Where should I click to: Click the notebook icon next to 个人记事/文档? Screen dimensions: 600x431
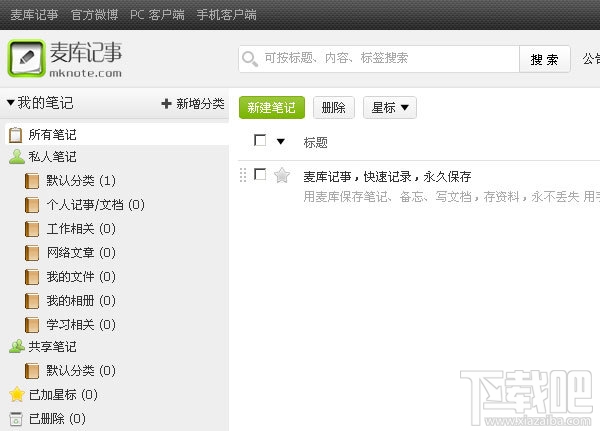tap(32, 205)
